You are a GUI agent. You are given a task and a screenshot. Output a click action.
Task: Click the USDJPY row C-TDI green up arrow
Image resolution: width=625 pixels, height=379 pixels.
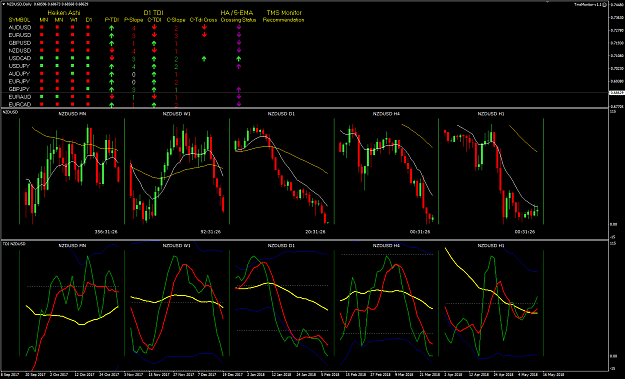[154, 66]
